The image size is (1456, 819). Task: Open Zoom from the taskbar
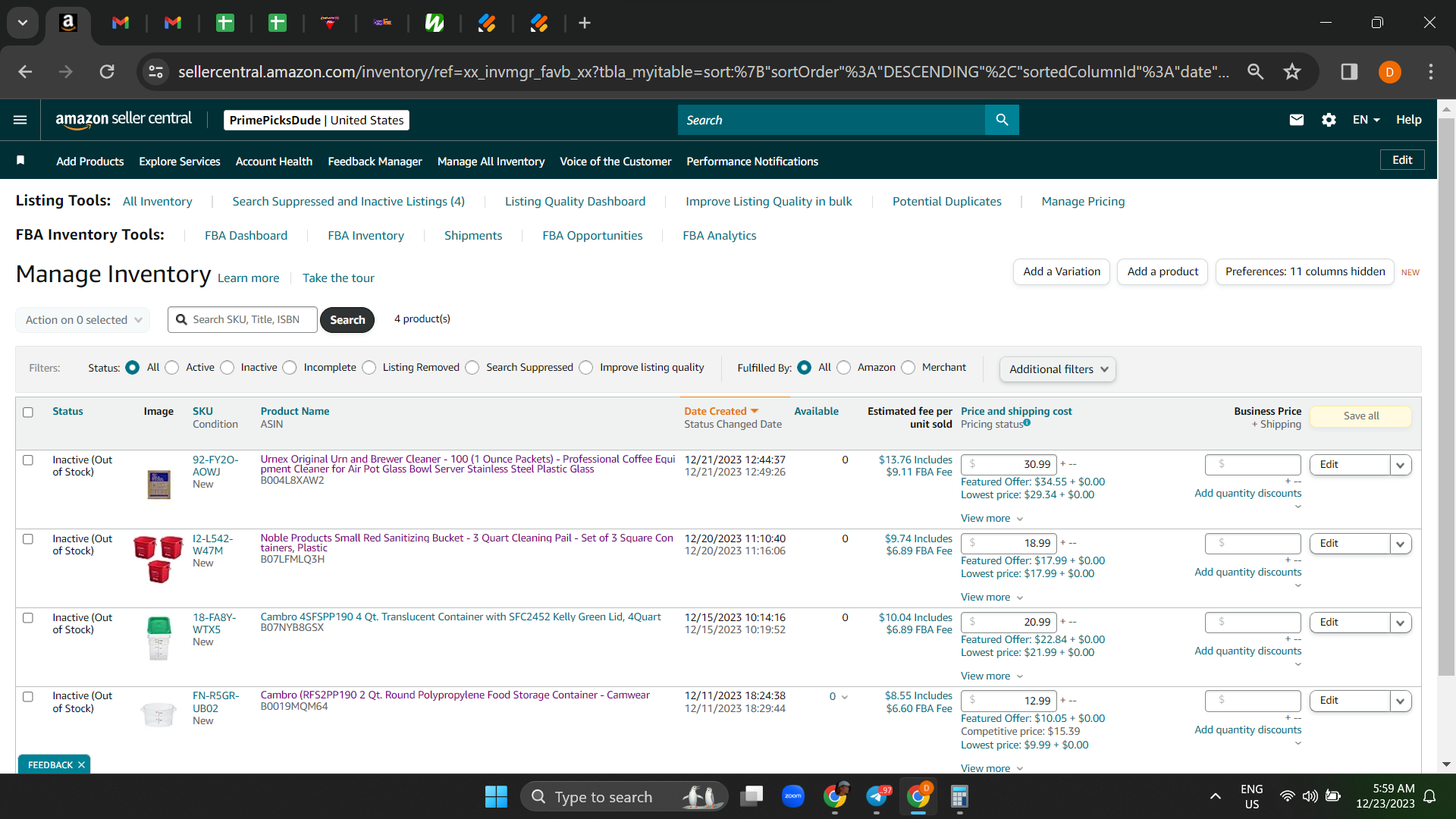[x=793, y=796]
